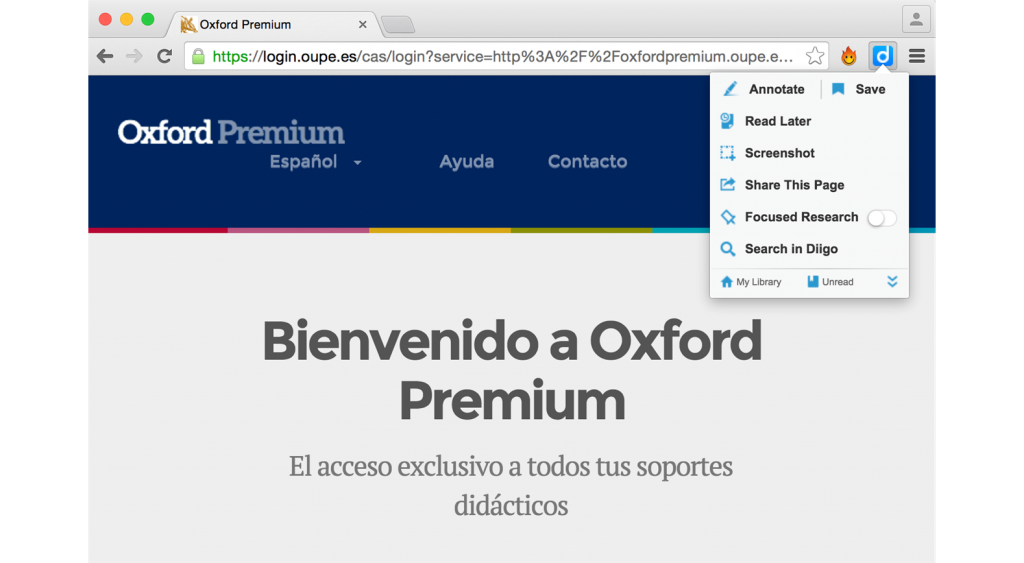
Task: Expand more Diigo options with double chevron
Action: [x=892, y=282]
